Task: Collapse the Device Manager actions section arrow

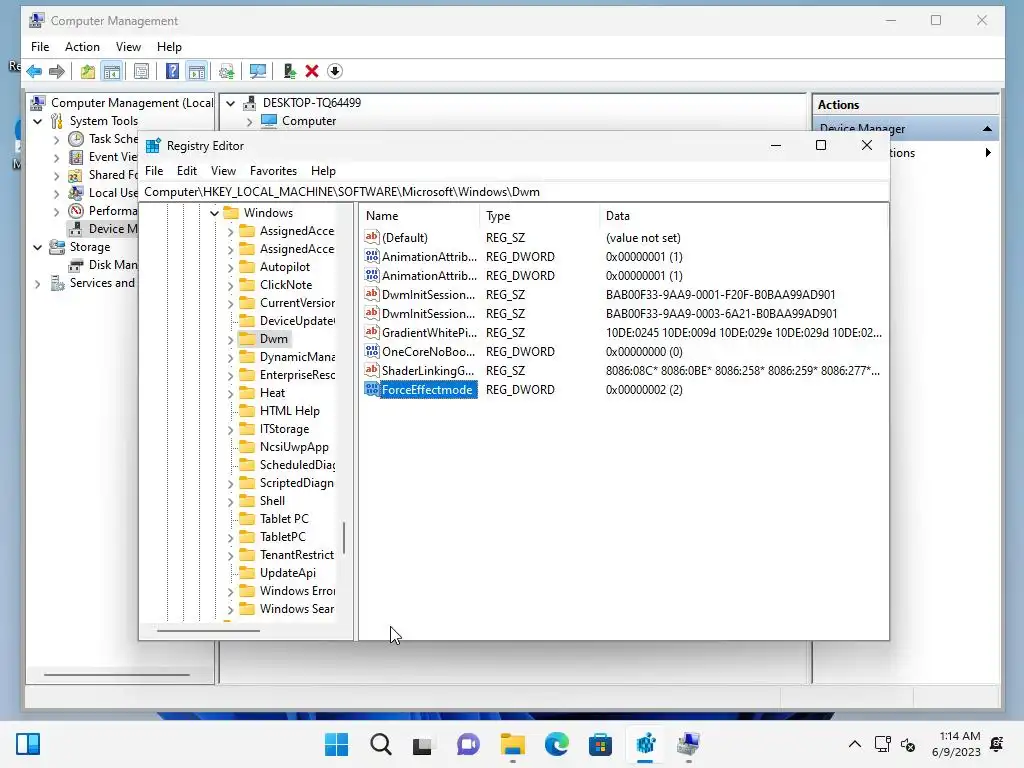Action: 987,129
